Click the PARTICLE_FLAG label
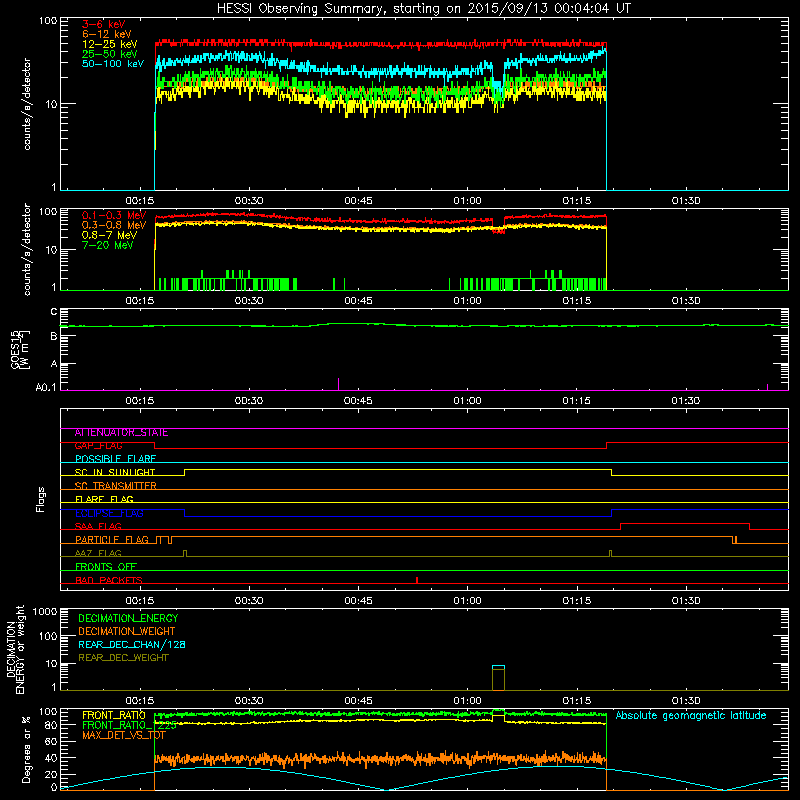The height and width of the screenshot is (800, 800). (112, 540)
